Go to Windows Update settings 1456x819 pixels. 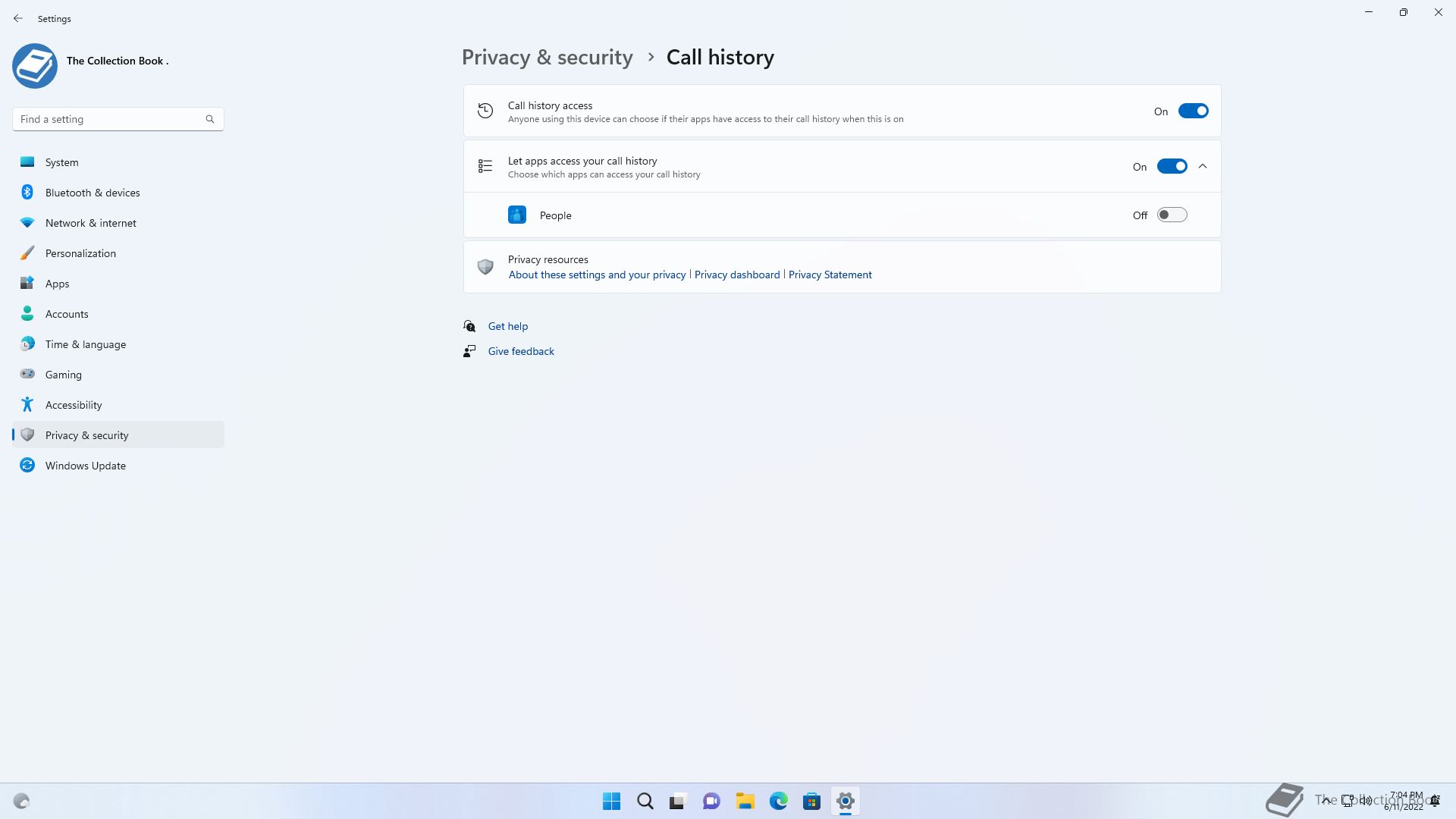click(x=85, y=466)
